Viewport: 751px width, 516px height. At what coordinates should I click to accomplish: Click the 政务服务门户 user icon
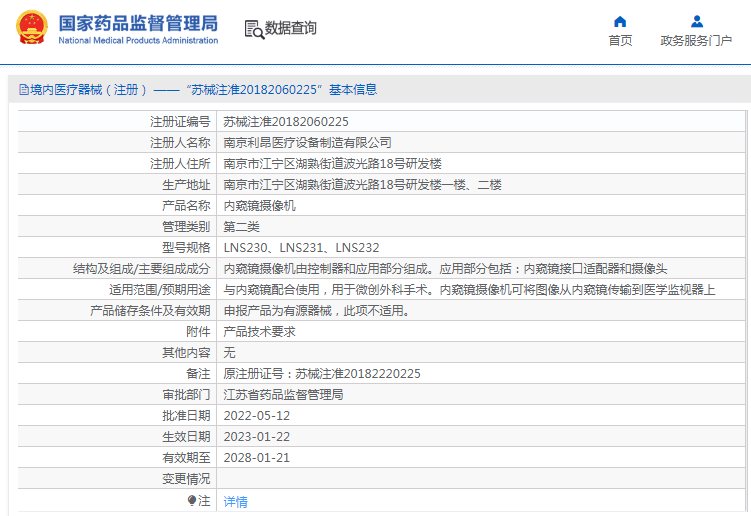tap(697, 22)
